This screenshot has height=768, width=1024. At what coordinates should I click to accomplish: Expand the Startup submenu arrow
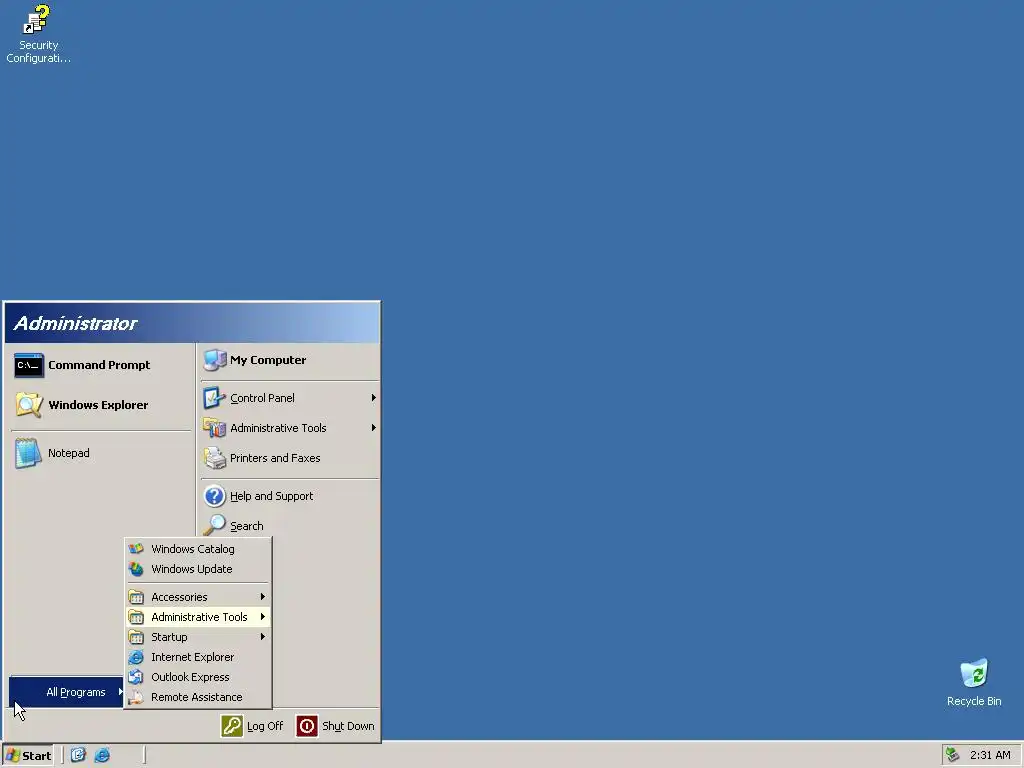(263, 637)
